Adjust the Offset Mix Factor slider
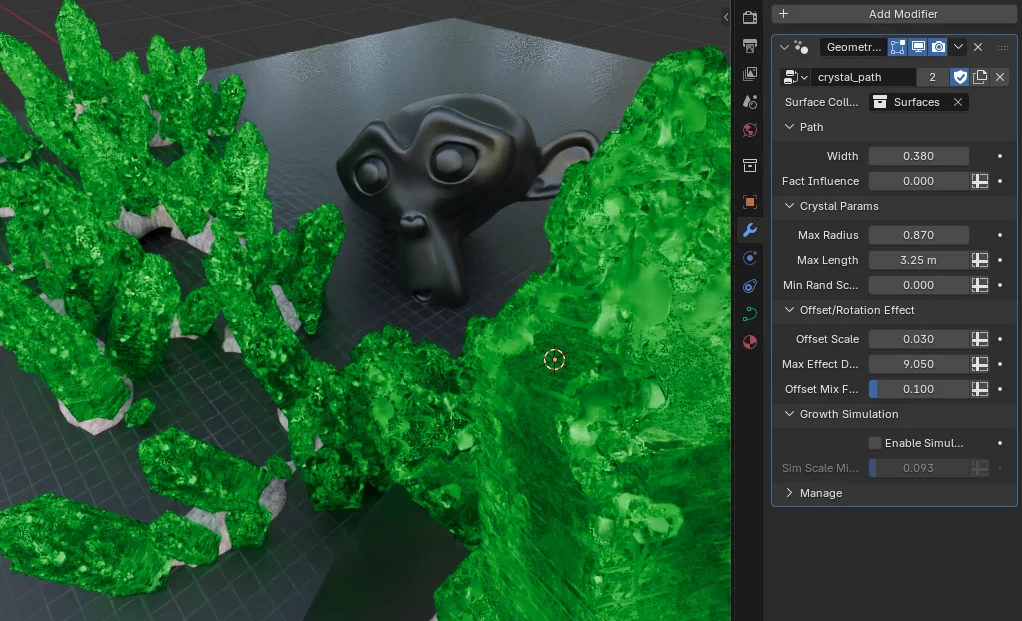 918,389
